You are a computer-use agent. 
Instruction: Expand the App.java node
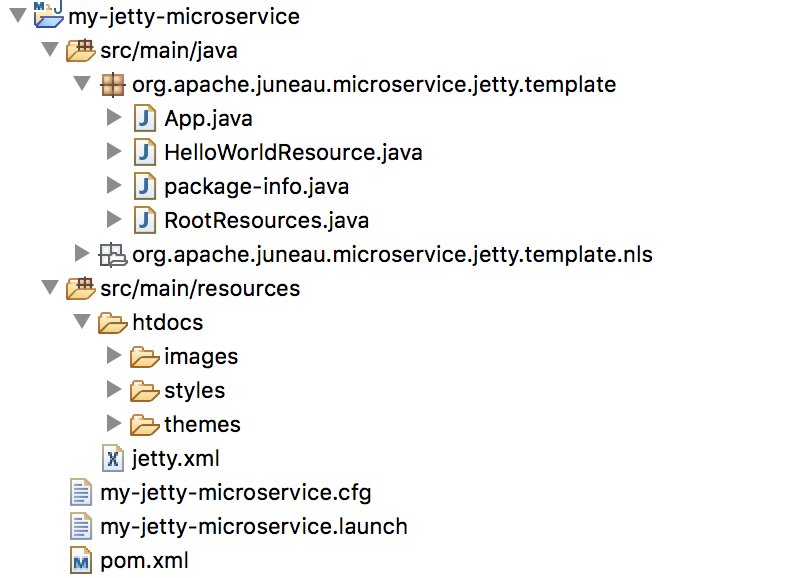pos(114,118)
